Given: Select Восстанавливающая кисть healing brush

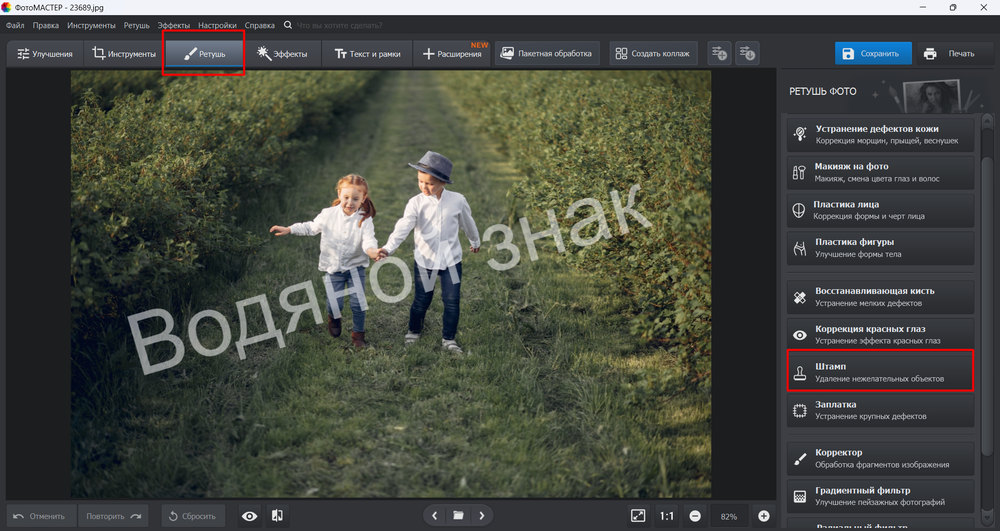Looking at the screenshot, I should pos(880,296).
